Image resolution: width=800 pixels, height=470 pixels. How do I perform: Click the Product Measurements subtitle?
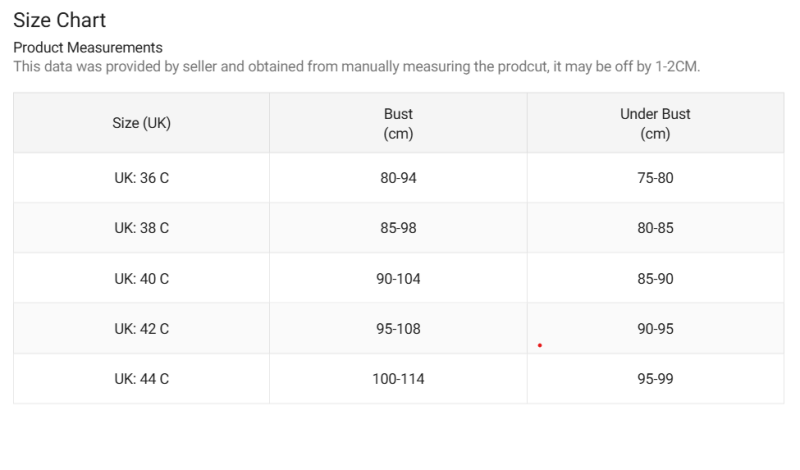pos(88,47)
